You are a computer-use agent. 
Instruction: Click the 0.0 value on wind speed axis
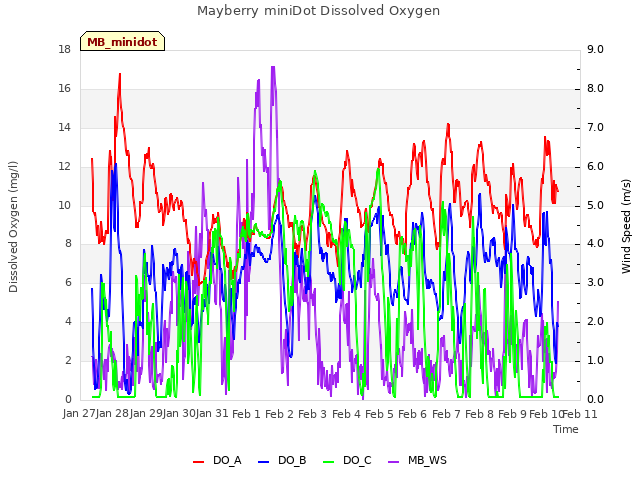click(595, 399)
